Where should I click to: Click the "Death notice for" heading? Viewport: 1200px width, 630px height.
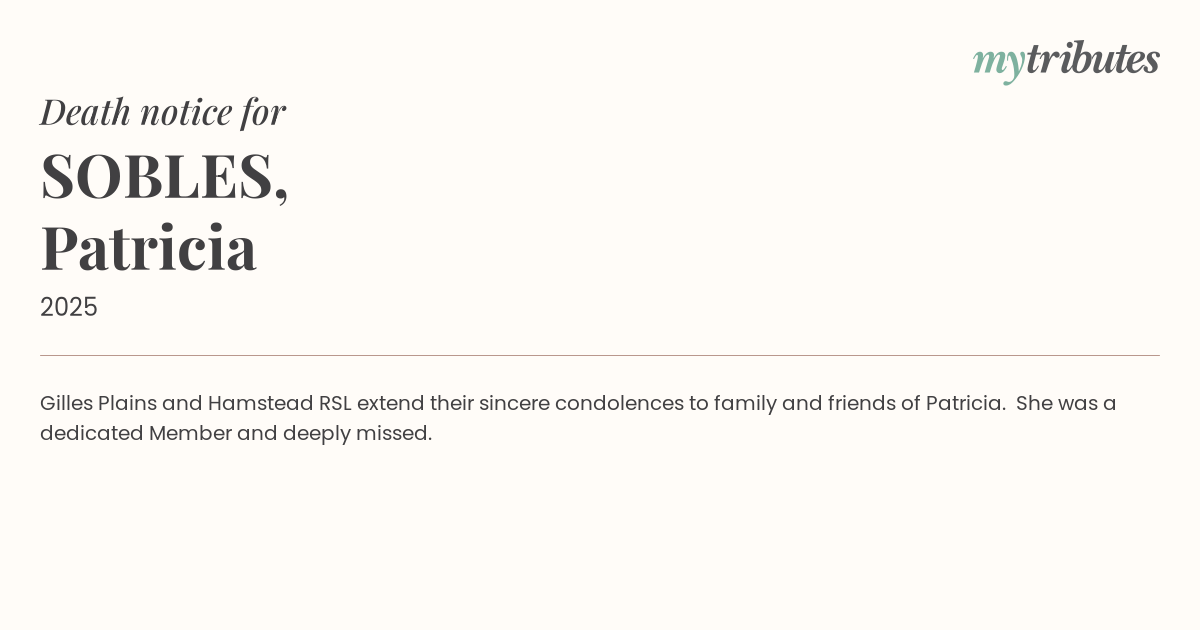click(x=163, y=112)
